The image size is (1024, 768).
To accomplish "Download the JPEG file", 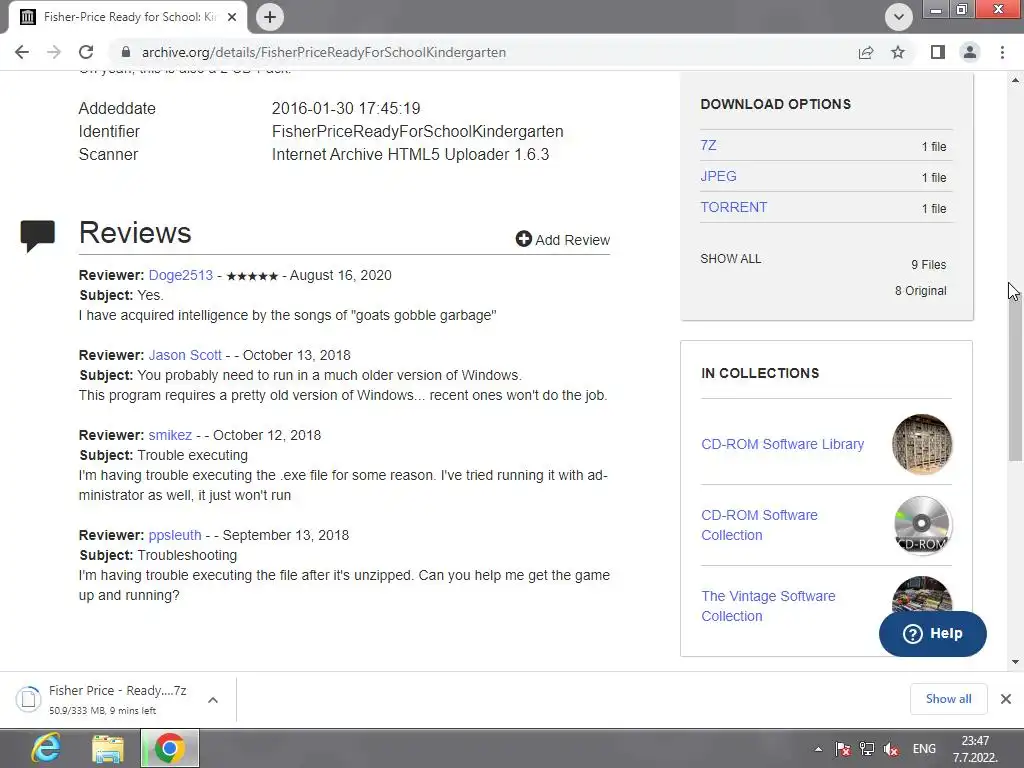I will (x=718, y=176).
